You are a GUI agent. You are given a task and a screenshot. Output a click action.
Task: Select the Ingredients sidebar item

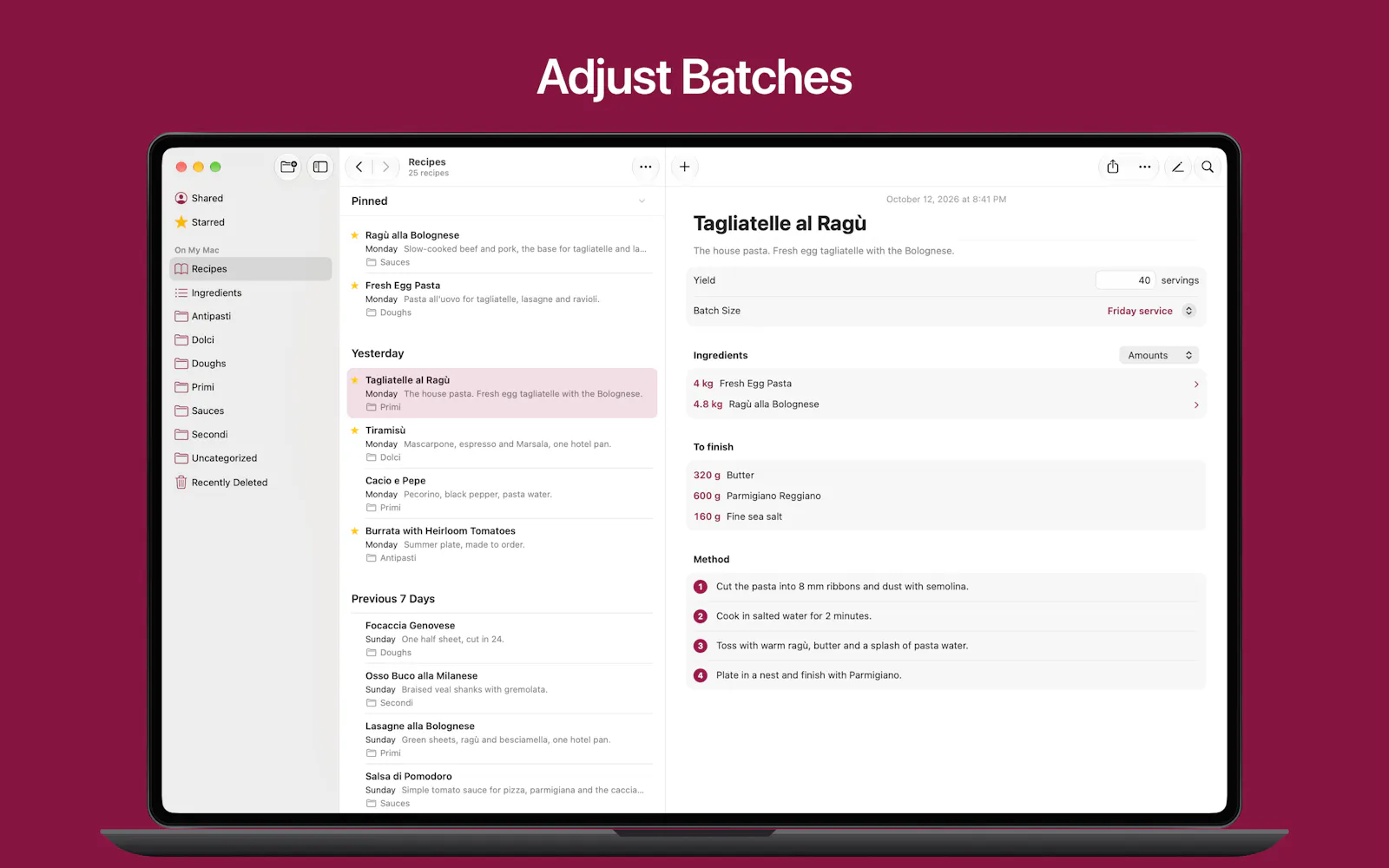251,293
